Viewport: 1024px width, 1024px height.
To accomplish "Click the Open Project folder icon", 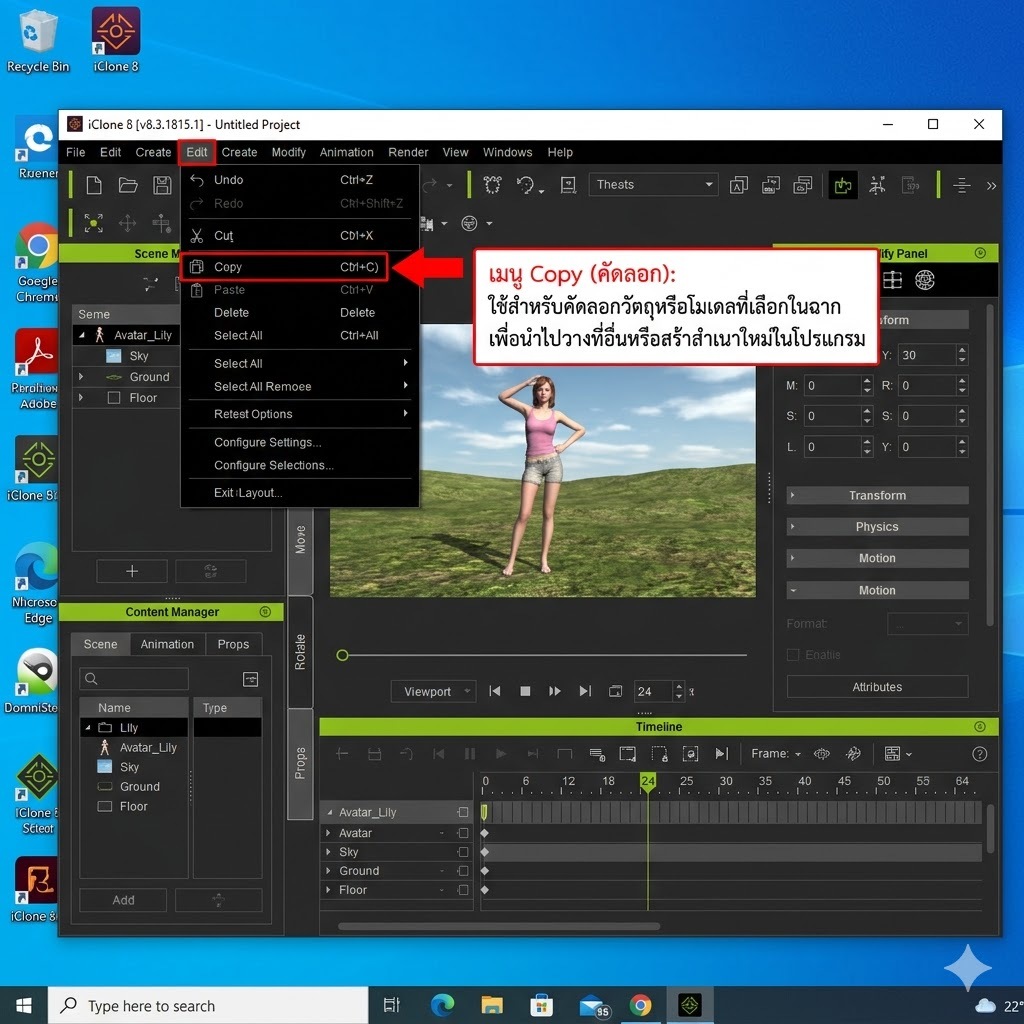I will click(128, 185).
